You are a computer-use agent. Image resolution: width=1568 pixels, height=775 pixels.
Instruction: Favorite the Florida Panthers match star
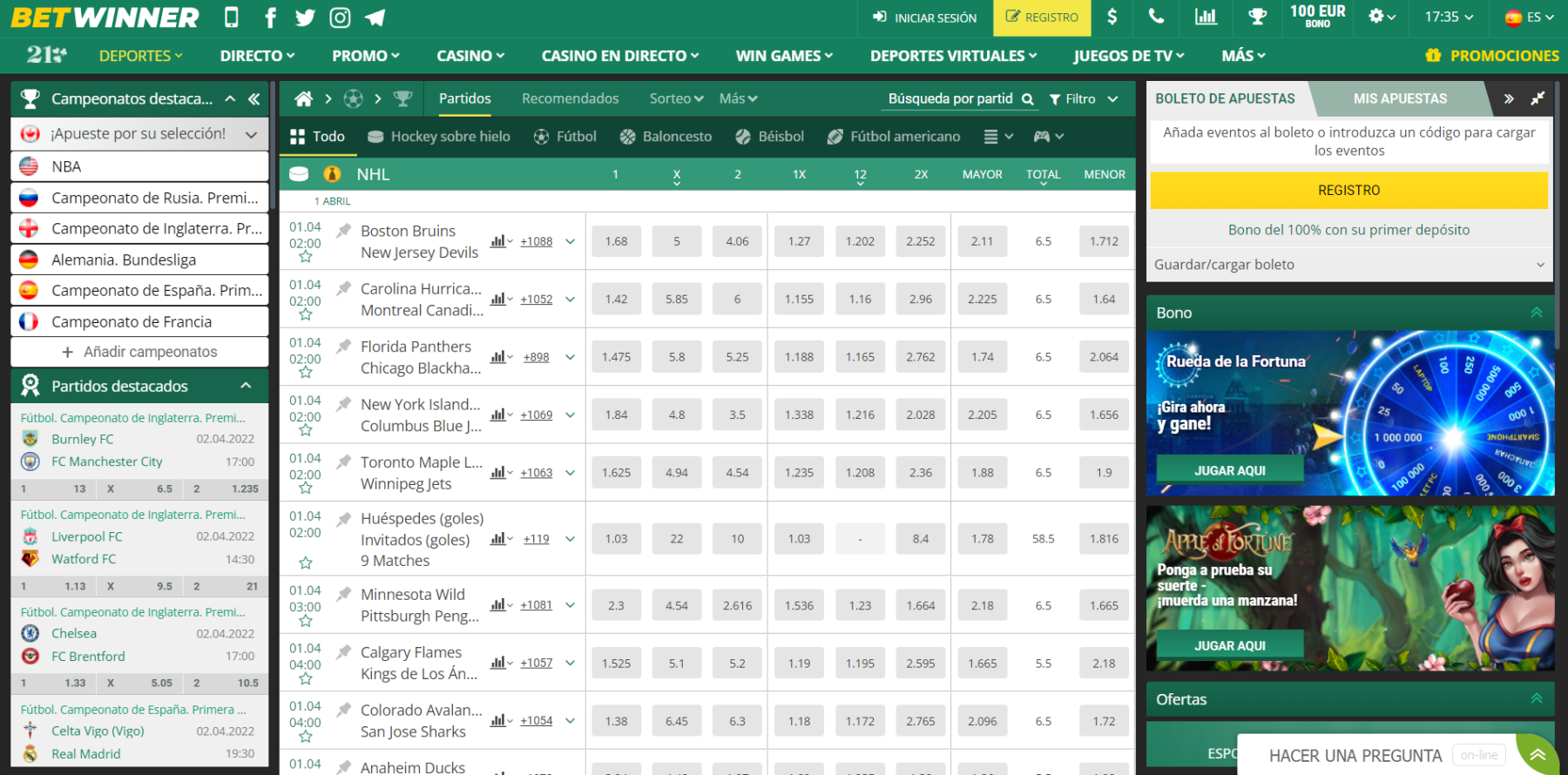[306, 373]
